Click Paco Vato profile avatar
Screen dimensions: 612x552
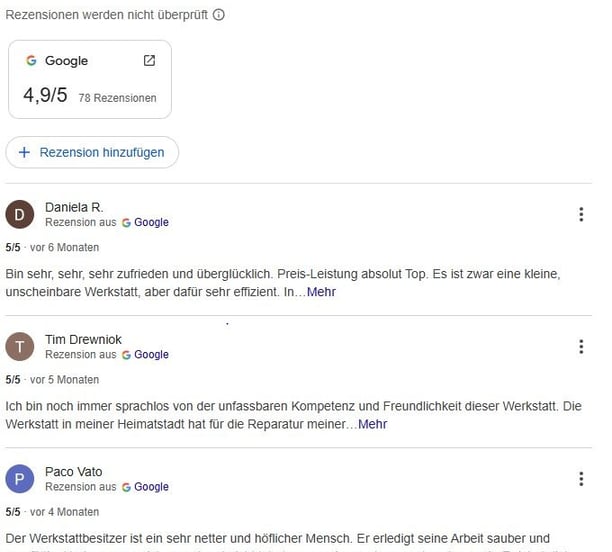(20, 478)
